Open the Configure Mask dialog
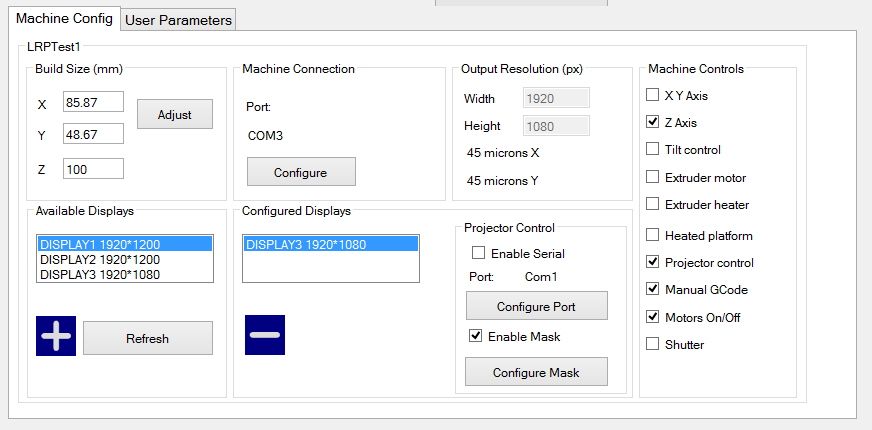 click(536, 372)
